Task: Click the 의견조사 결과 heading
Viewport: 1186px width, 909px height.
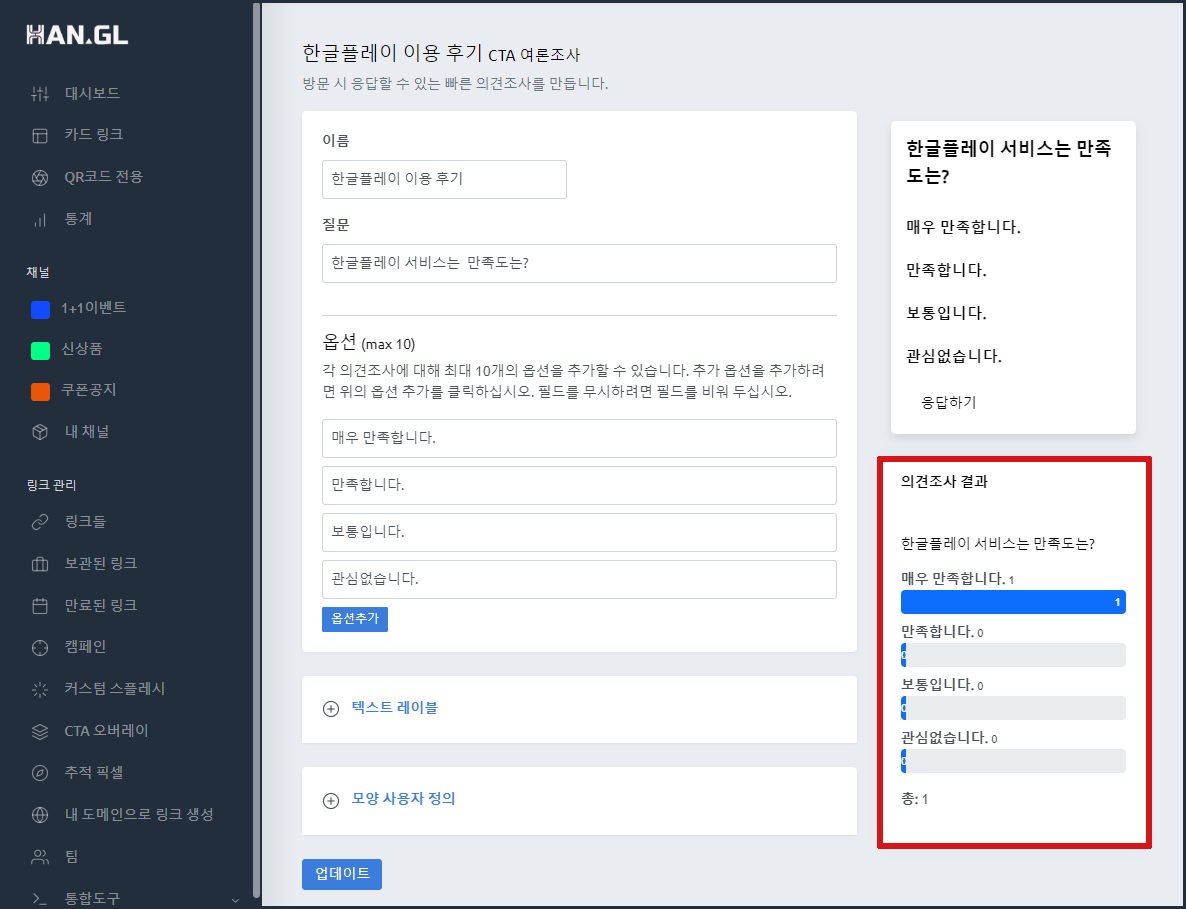Action: coord(944,482)
